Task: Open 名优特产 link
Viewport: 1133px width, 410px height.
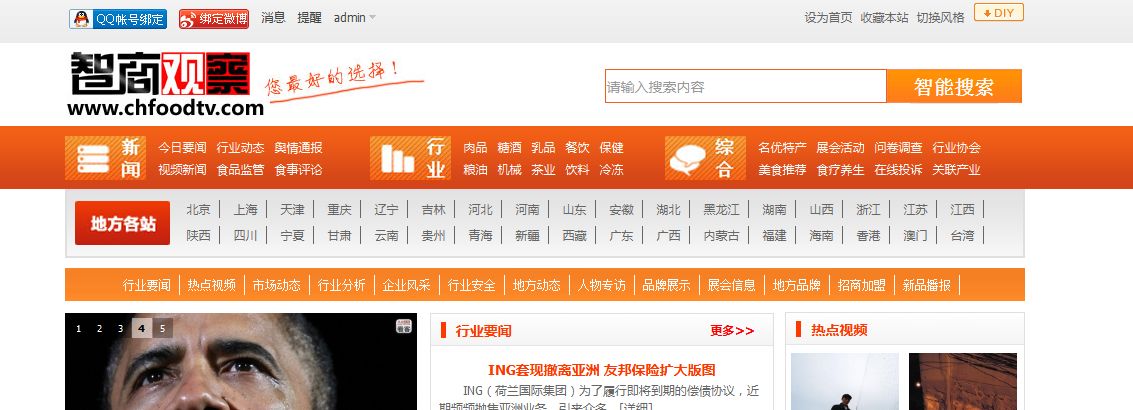Action: click(783, 148)
